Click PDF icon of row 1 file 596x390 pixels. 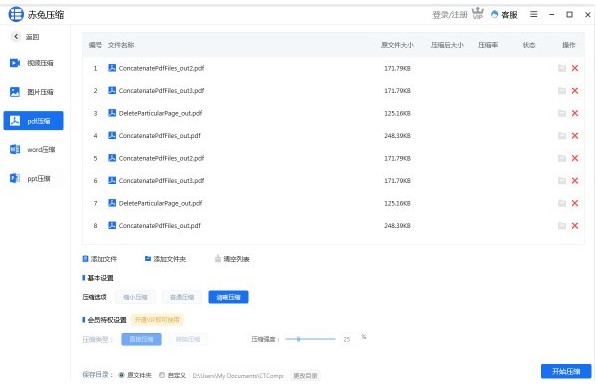coord(112,68)
